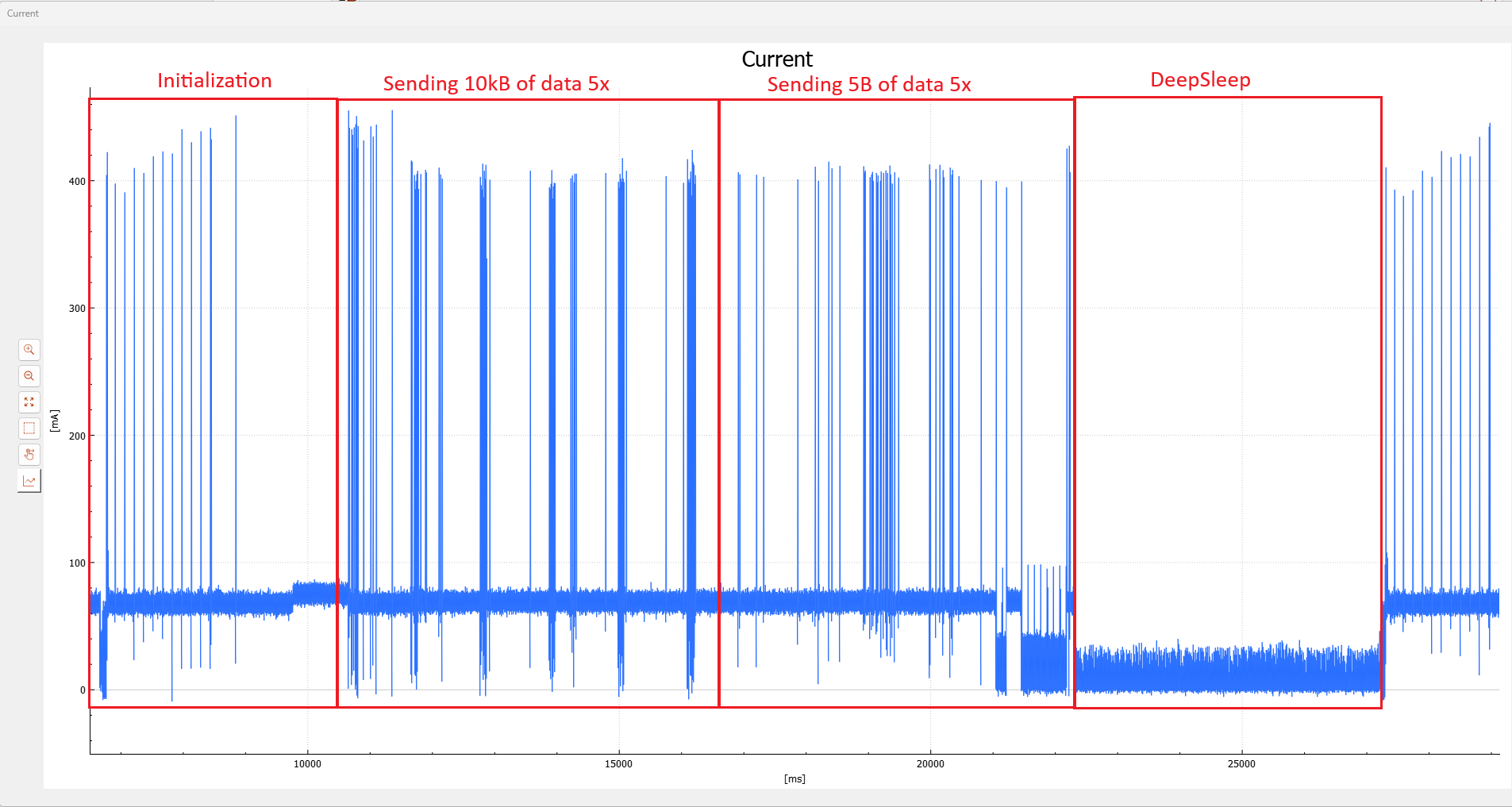Viewport: 1512px width, 807px height.
Task: Click the 15000 tick on the time axis
Action: [x=618, y=764]
